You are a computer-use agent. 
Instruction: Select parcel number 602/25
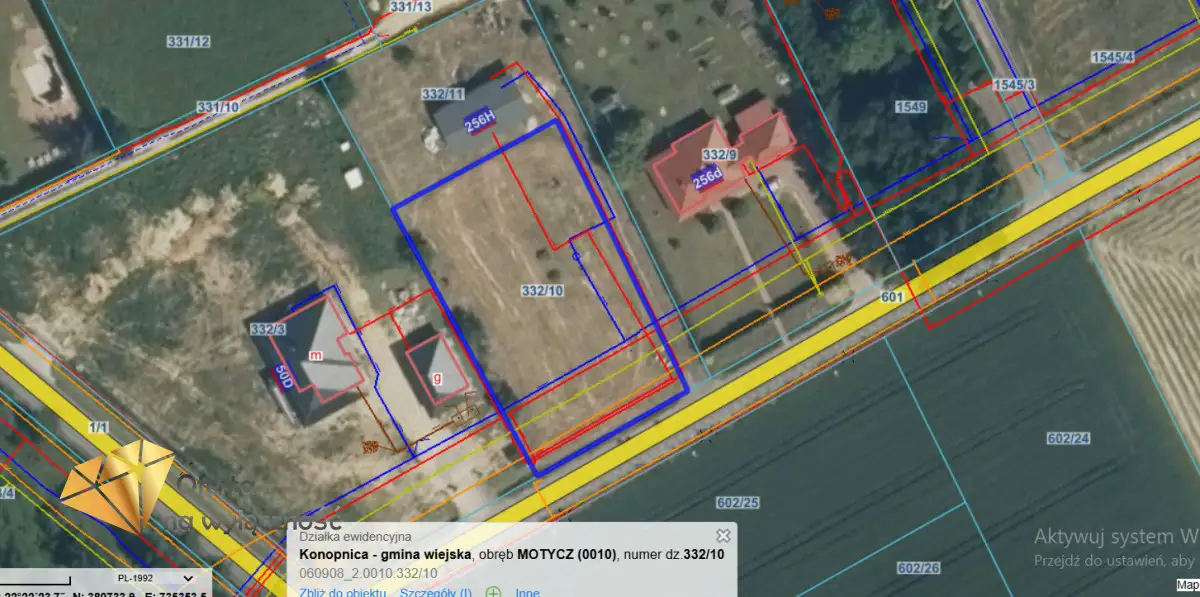[x=738, y=501]
